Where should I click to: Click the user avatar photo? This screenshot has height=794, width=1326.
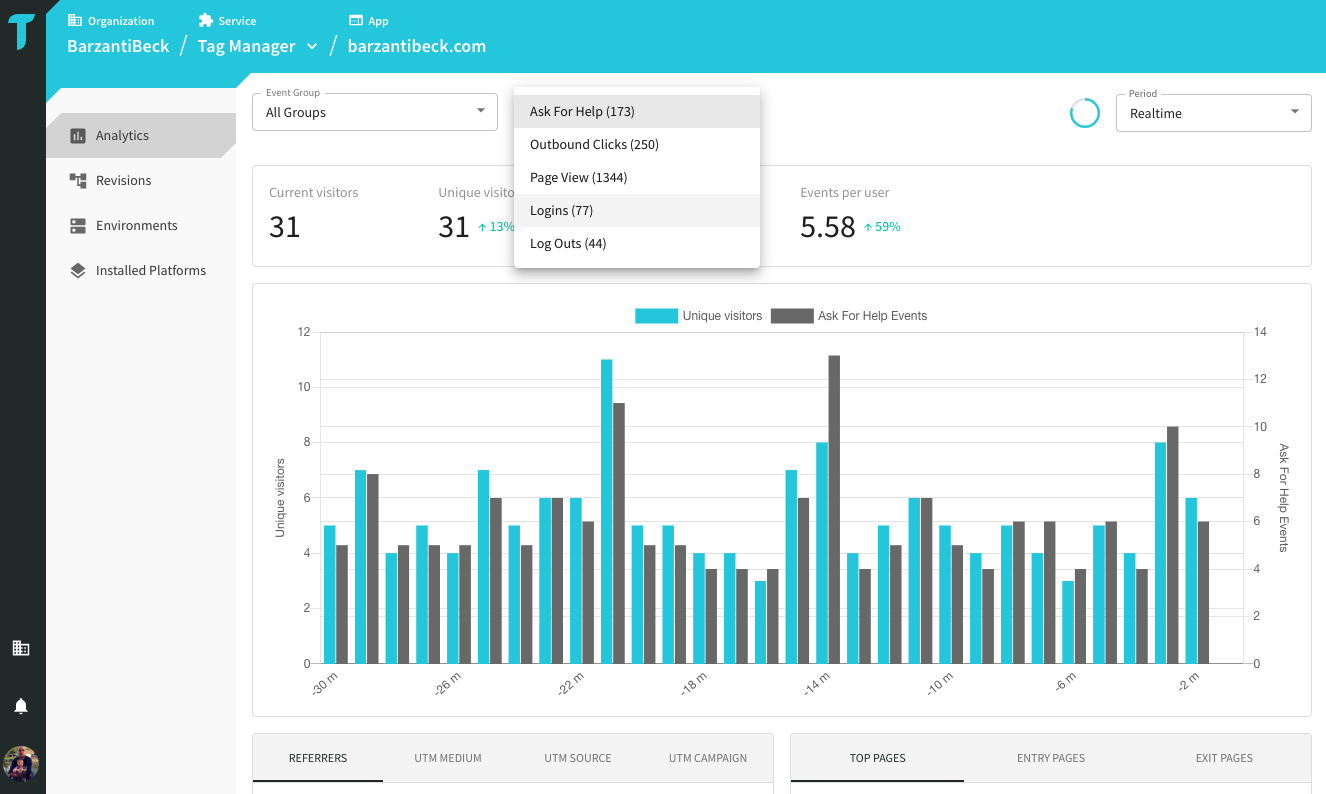tap(21, 764)
